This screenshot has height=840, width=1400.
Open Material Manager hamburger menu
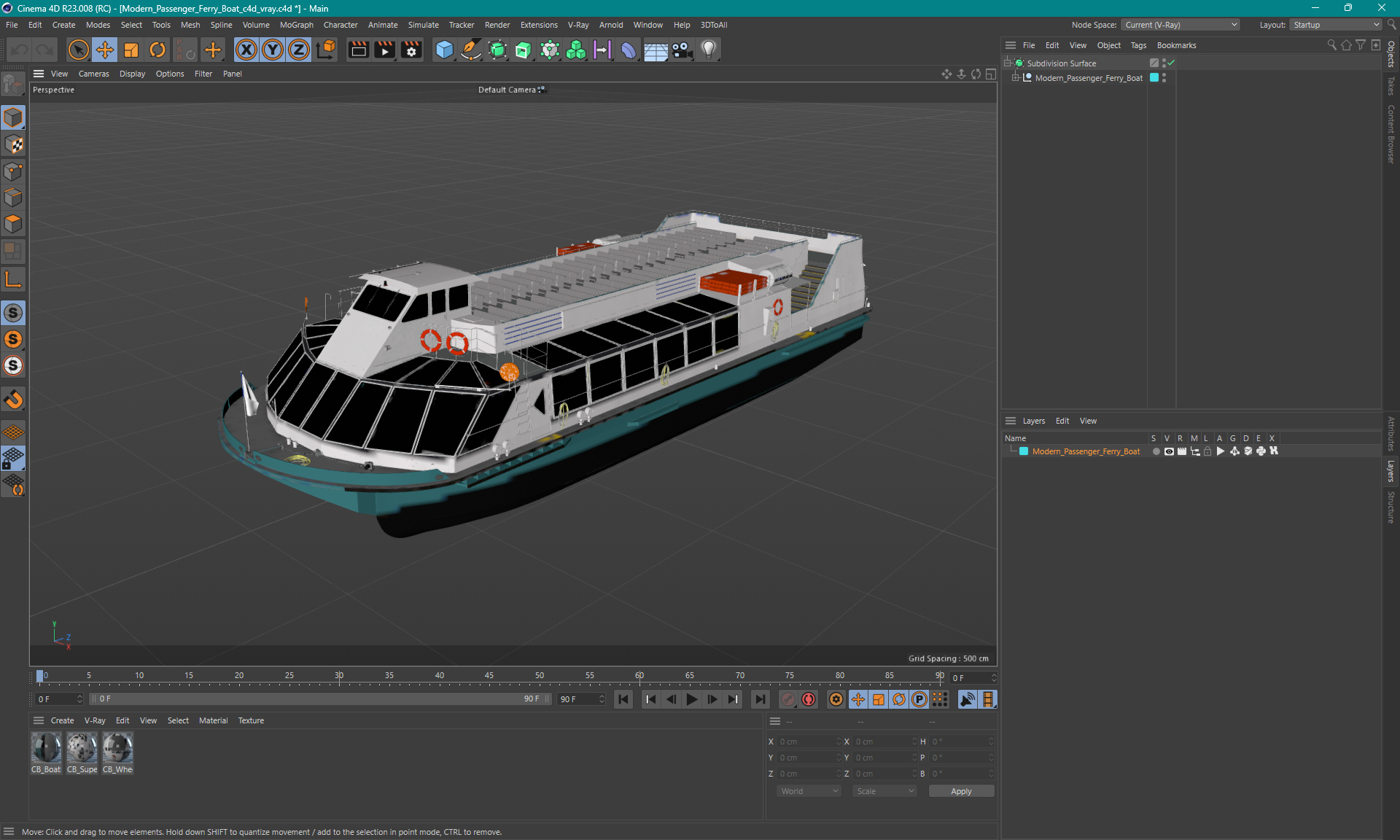click(x=39, y=720)
